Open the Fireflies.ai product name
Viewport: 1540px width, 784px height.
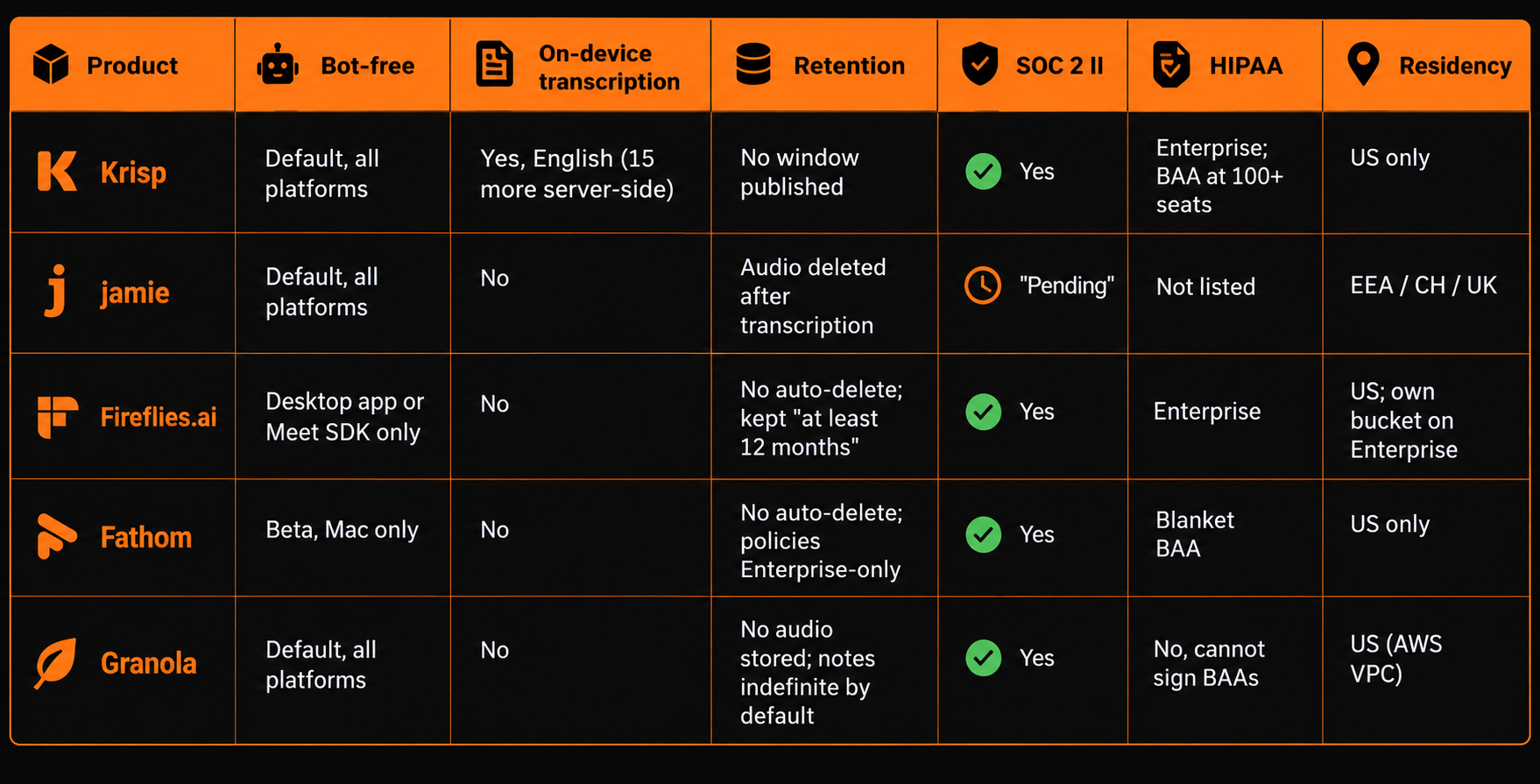[x=159, y=417]
